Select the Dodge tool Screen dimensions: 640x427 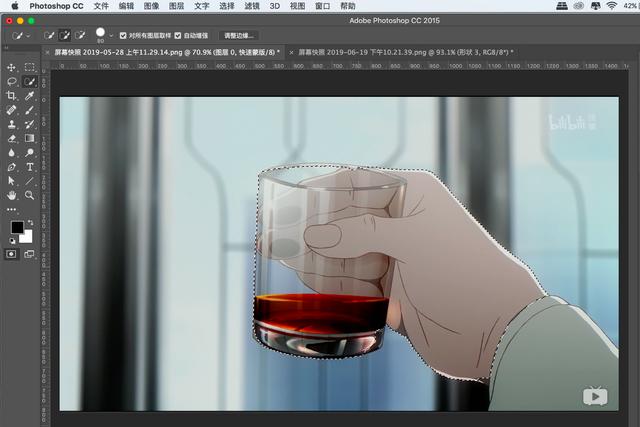click(29, 153)
